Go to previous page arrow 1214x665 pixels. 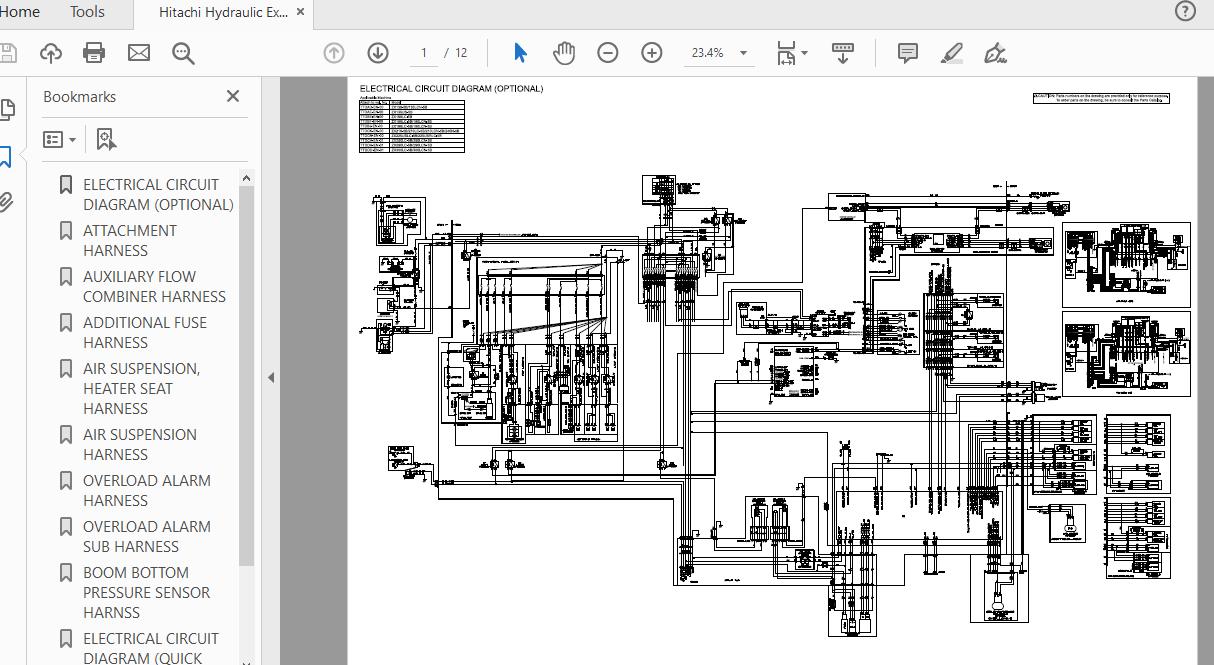coord(334,53)
